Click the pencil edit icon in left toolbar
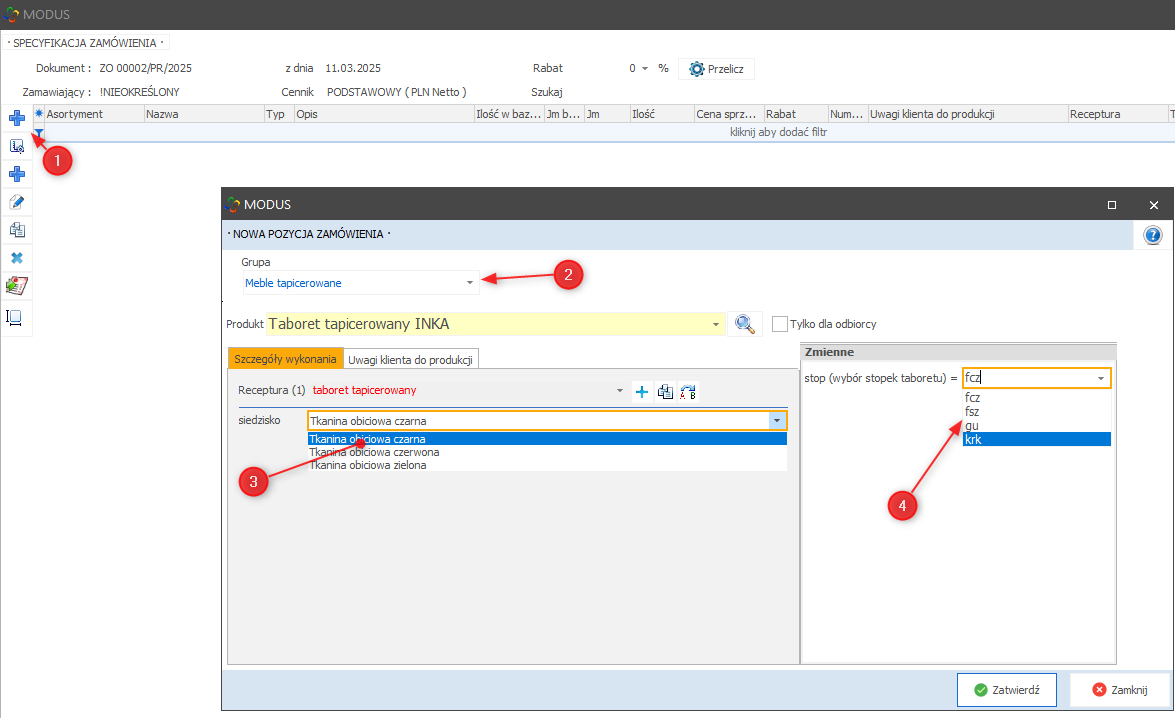This screenshot has height=718, width=1175. tap(16, 202)
